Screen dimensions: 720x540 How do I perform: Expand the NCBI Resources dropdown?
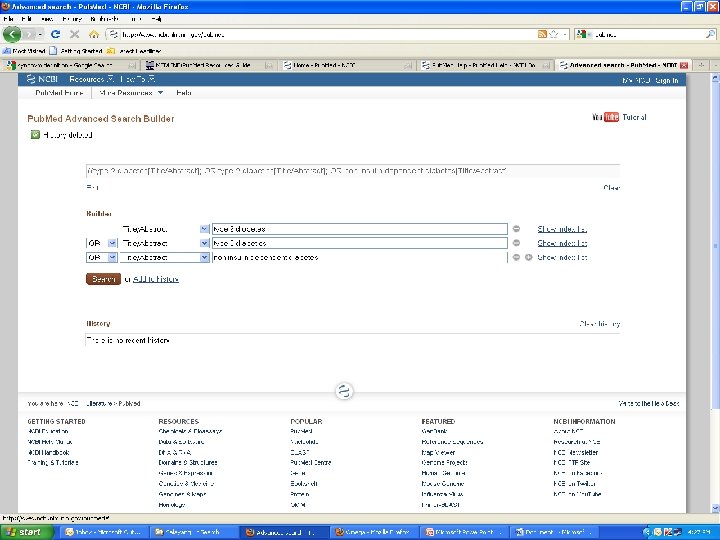[91, 79]
